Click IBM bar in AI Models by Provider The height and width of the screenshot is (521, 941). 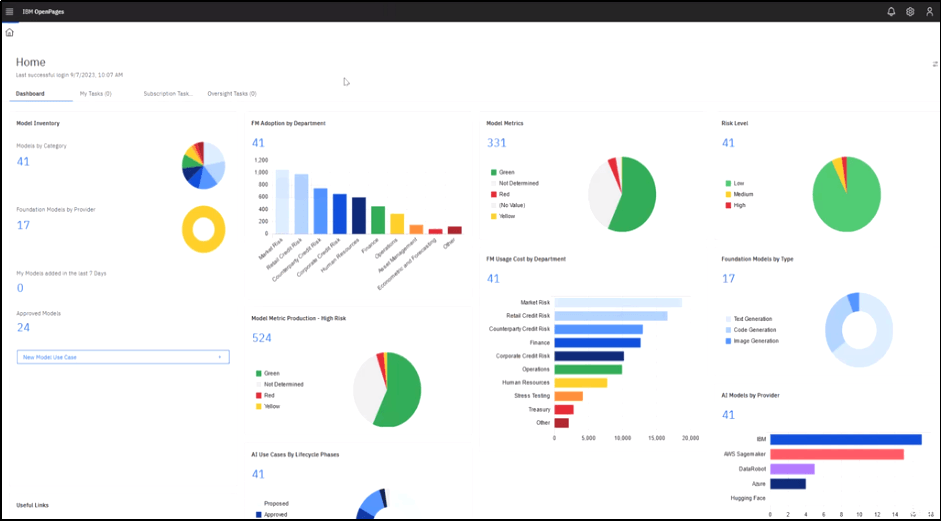[846, 439]
